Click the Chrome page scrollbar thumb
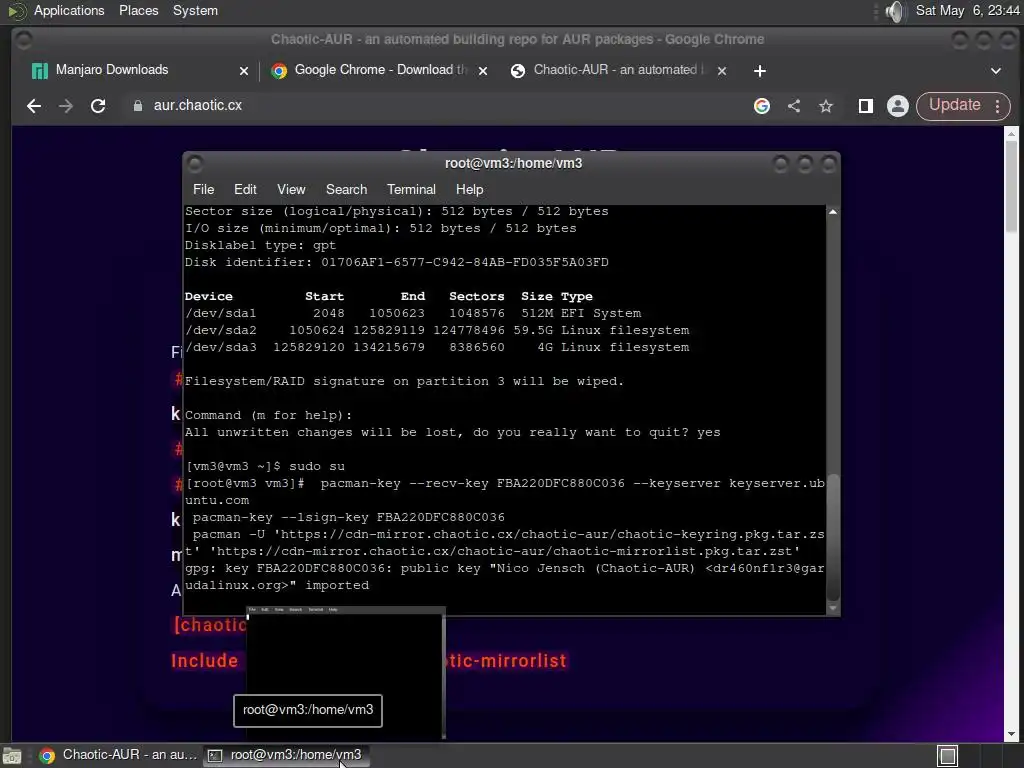 click(x=1011, y=186)
